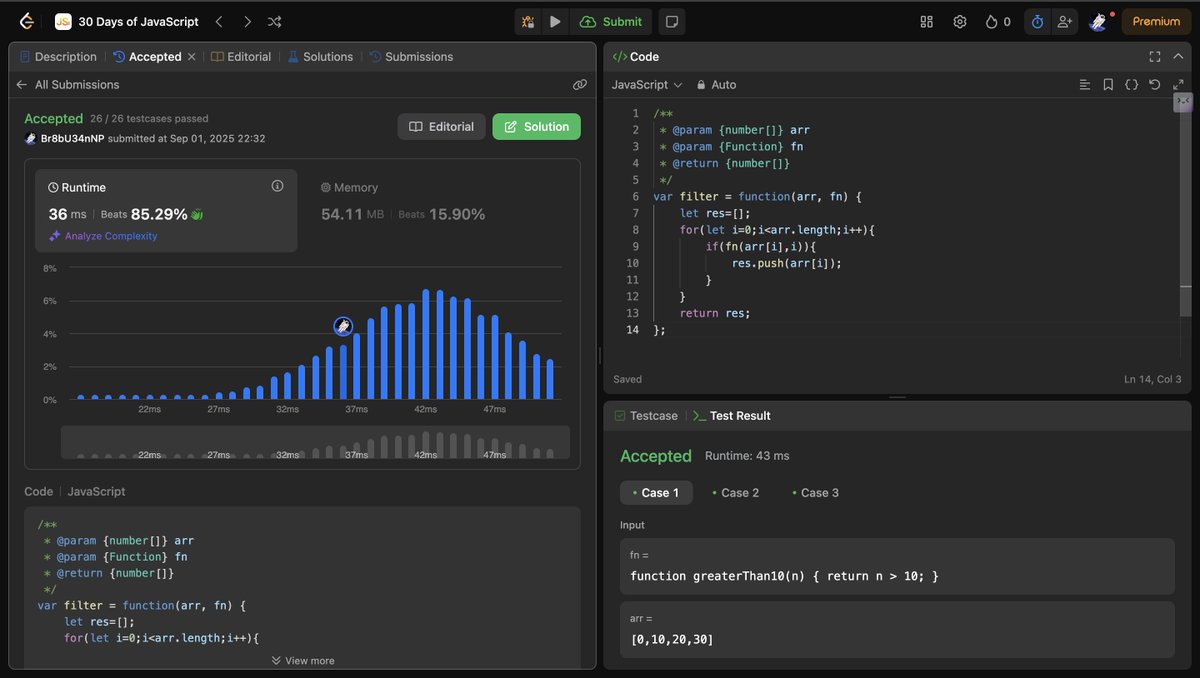Open the layout grid icon
The height and width of the screenshot is (678, 1200).
[926, 22]
